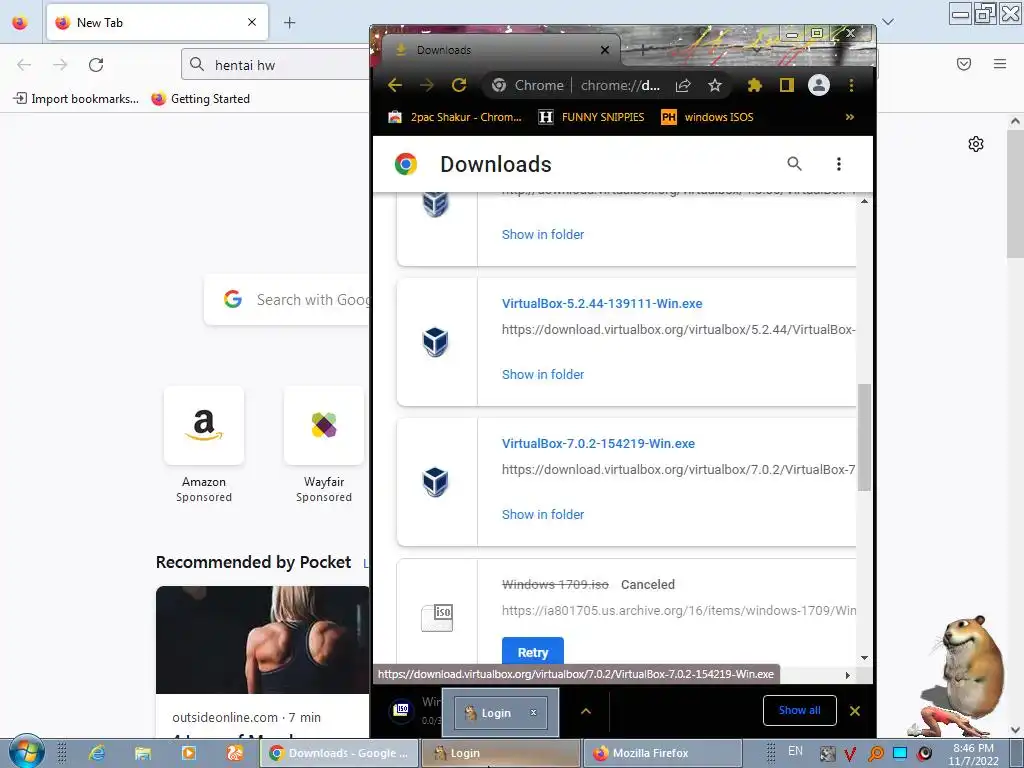
Task: Open the Downloads page more-actions menu
Action: pos(839,164)
